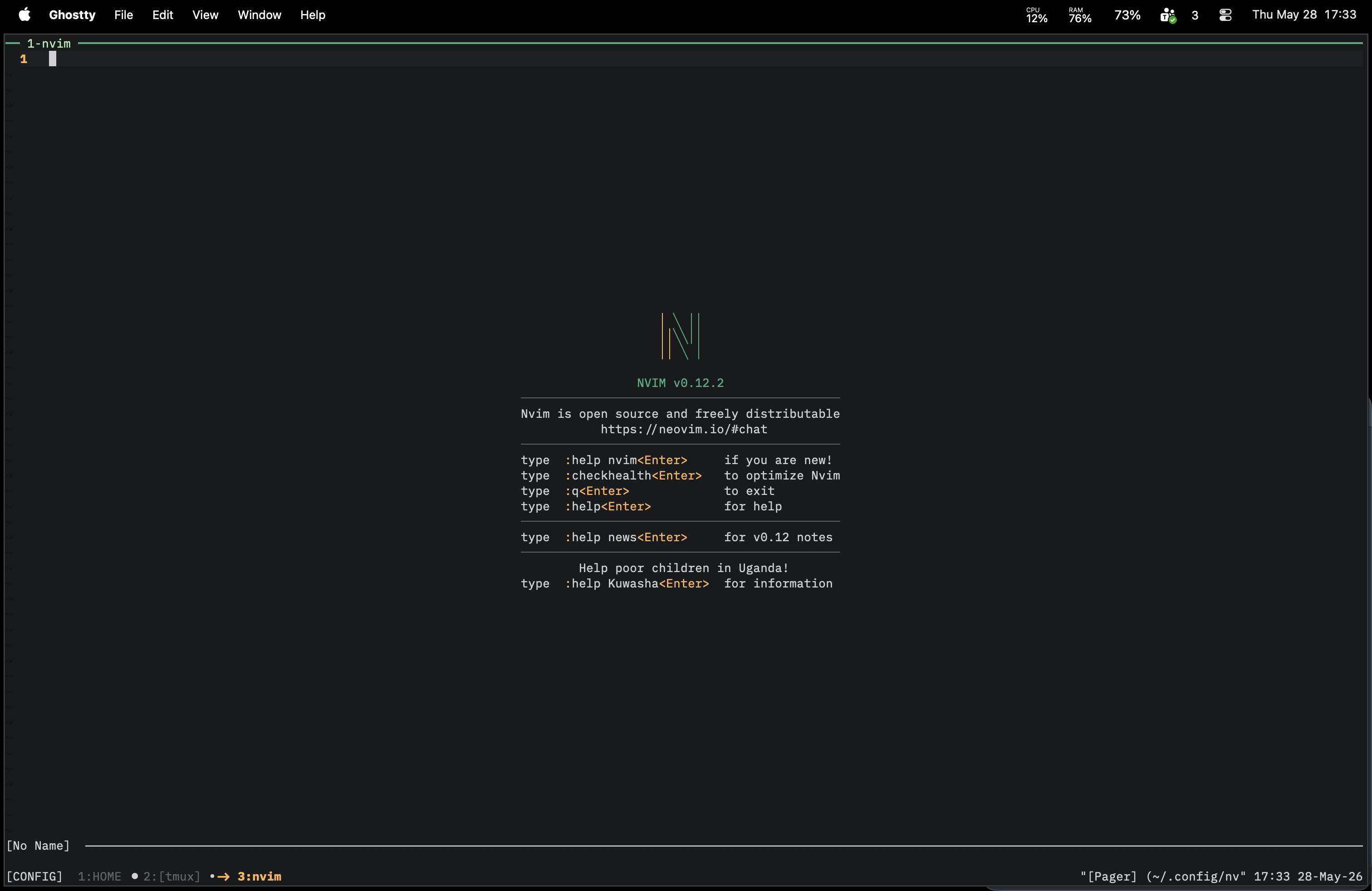Open the File menu
The image size is (1372, 891).
[x=123, y=15]
